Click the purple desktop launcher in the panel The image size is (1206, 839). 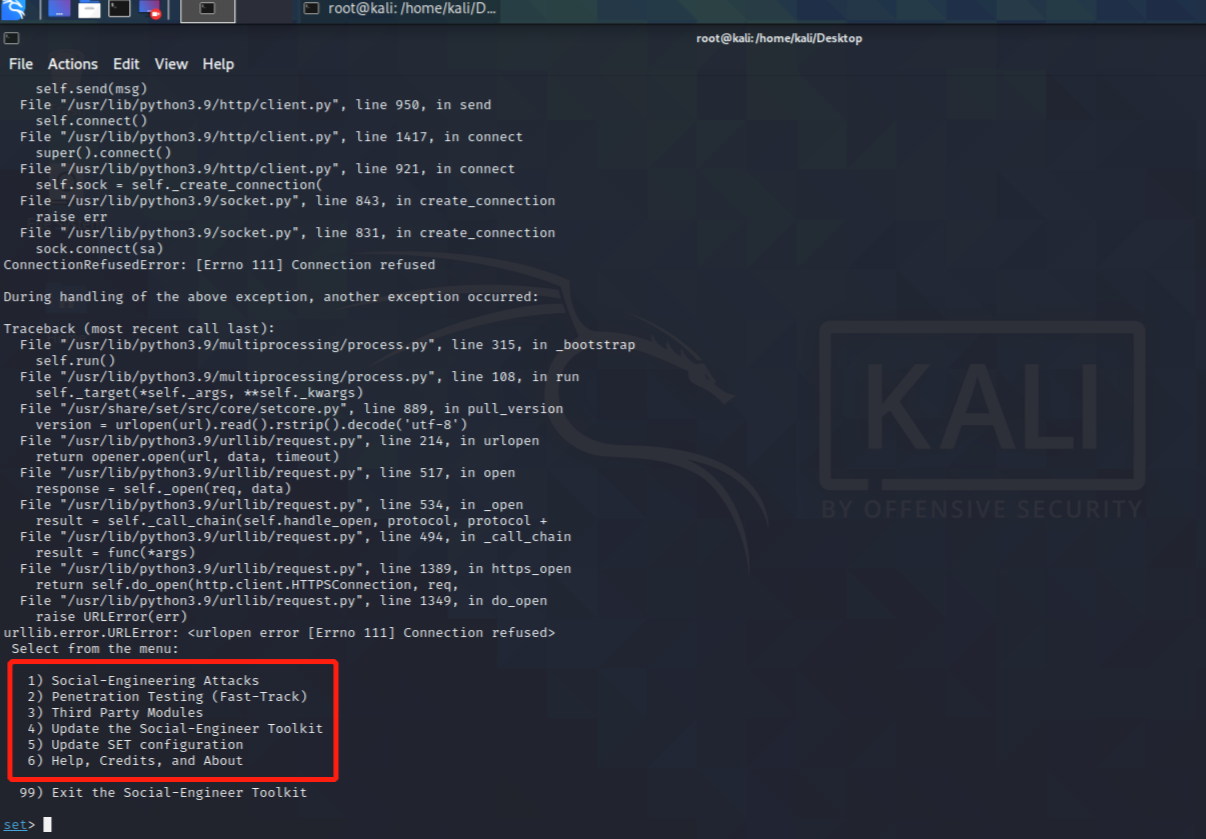(x=59, y=10)
